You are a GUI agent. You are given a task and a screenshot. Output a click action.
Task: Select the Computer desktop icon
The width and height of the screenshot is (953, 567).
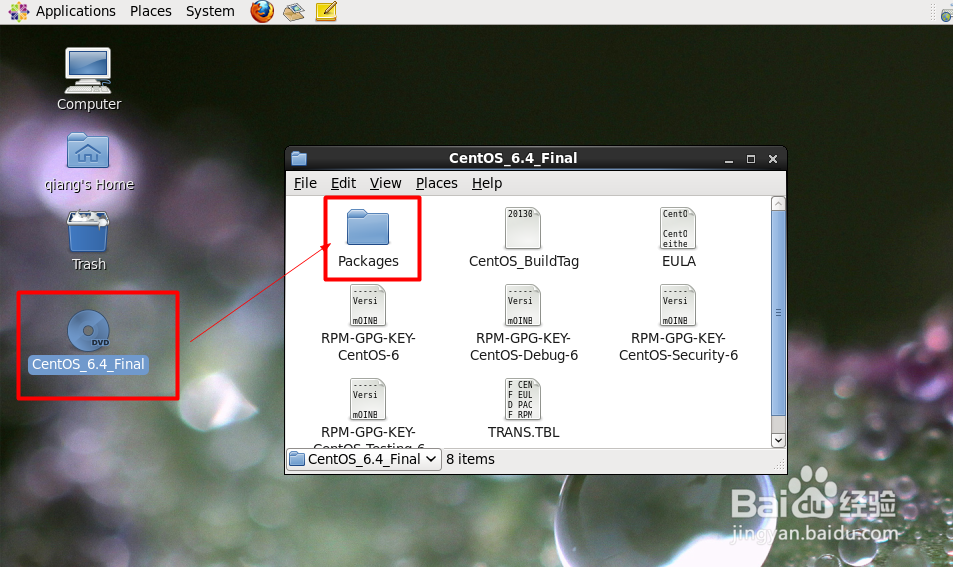pos(88,70)
